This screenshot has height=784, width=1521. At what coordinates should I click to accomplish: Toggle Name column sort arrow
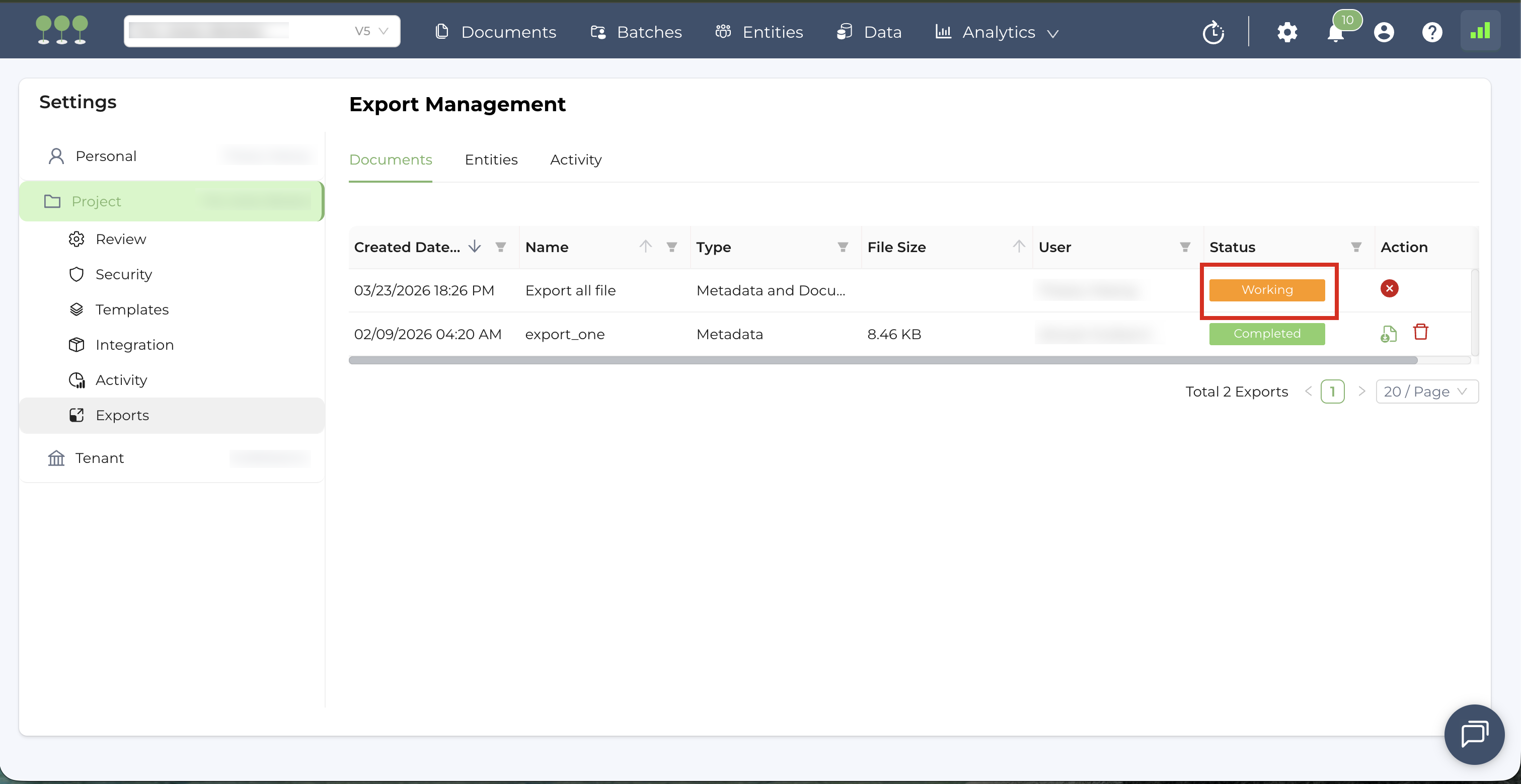pyautogui.click(x=645, y=247)
